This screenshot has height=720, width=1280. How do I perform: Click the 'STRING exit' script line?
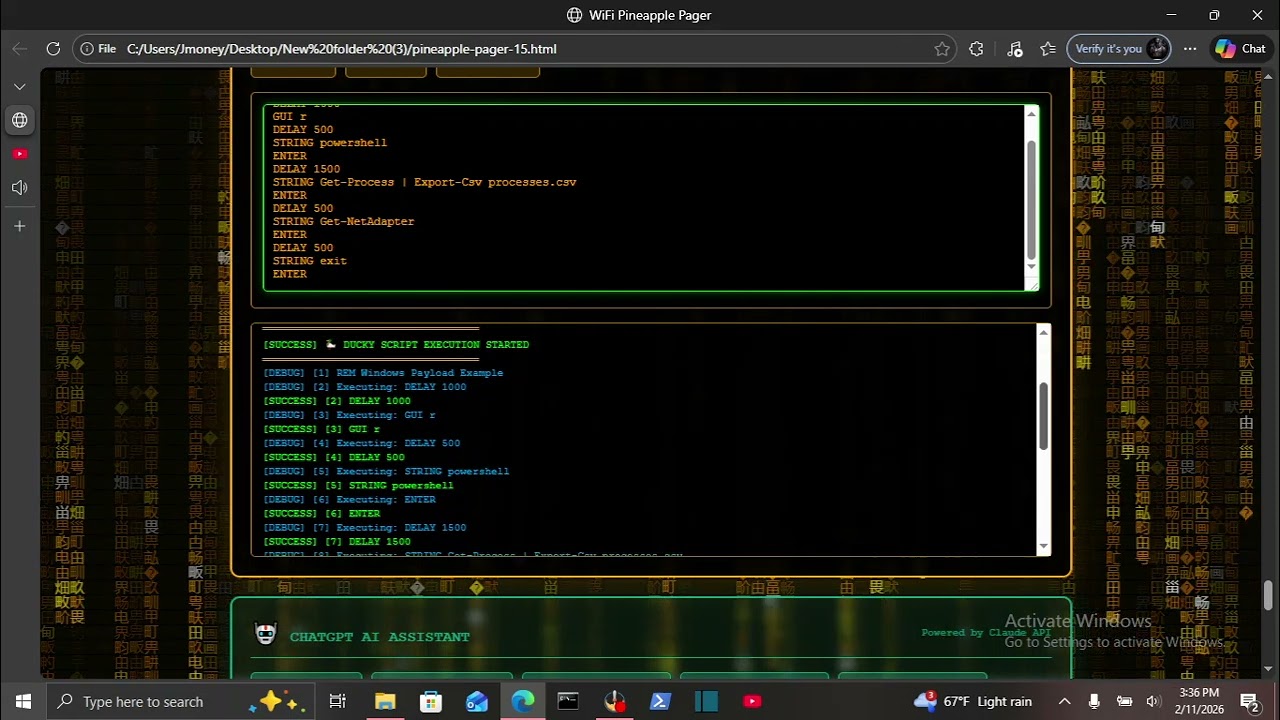[309, 261]
